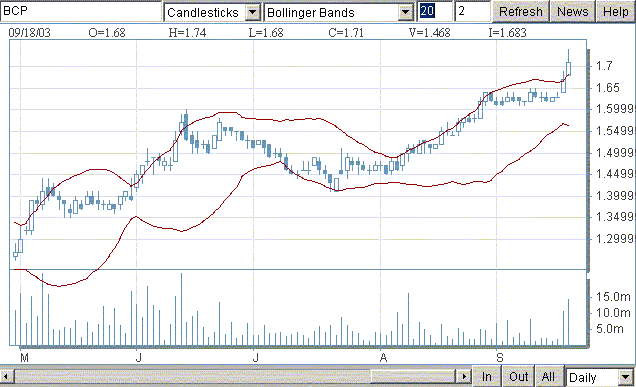The width and height of the screenshot is (636, 387).
Task: Open the Bollinger Bands indicator dropdown arrow
Action: pos(405,12)
